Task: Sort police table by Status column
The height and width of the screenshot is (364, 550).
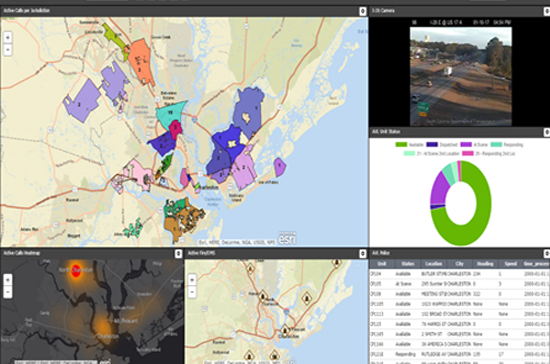Action: (x=408, y=264)
